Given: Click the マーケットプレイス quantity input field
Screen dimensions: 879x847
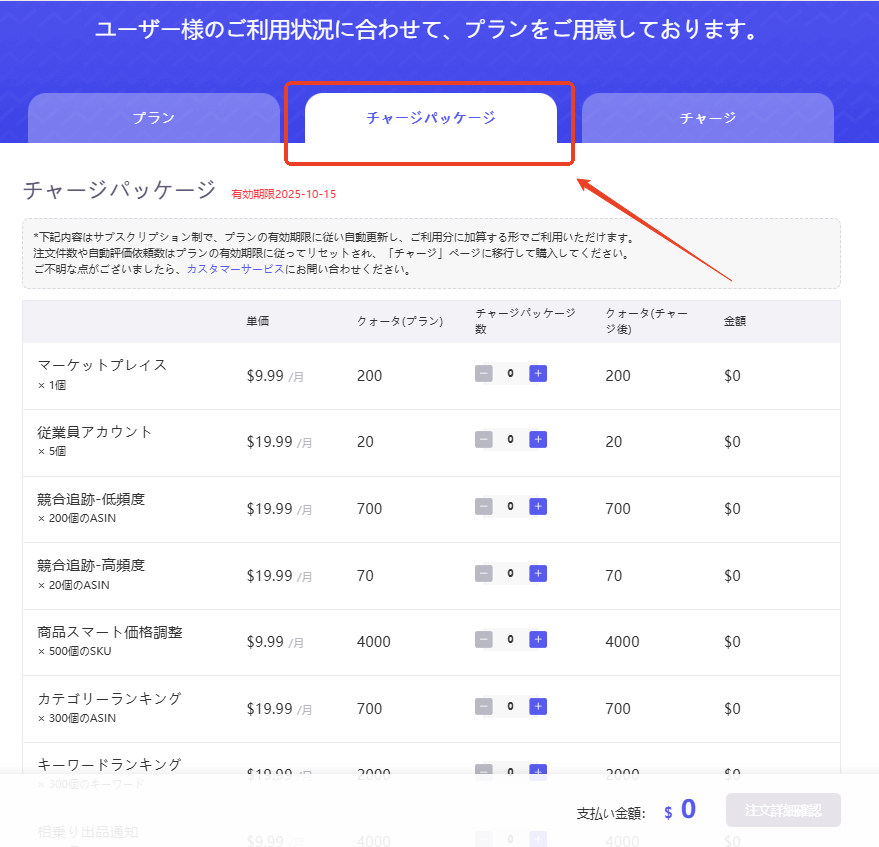Looking at the screenshot, I should click(x=511, y=373).
